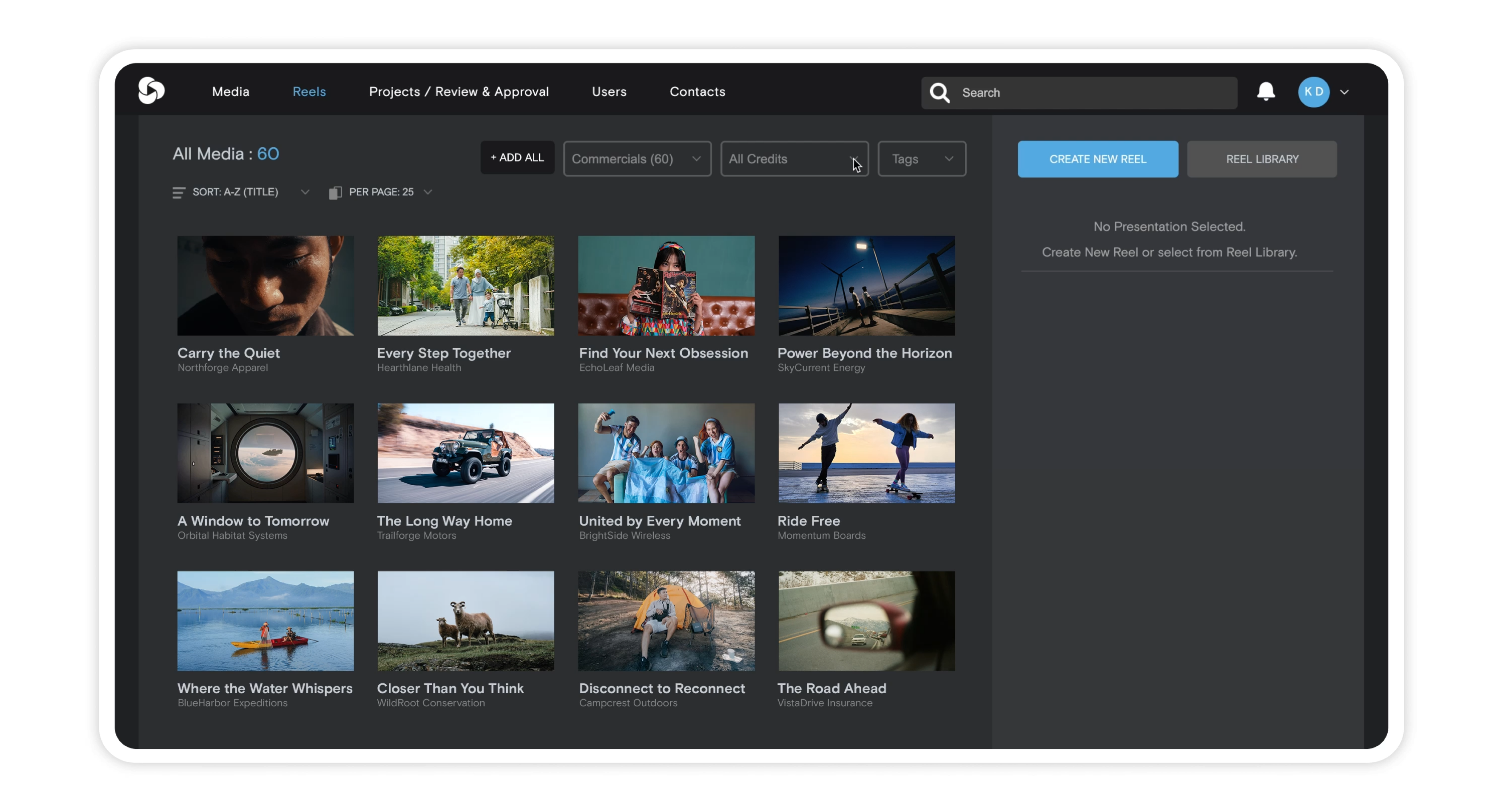The height and width of the screenshot is (812, 1503).
Task: Select Where the Water Whispers thumbnail
Action: tap(265, 621)
